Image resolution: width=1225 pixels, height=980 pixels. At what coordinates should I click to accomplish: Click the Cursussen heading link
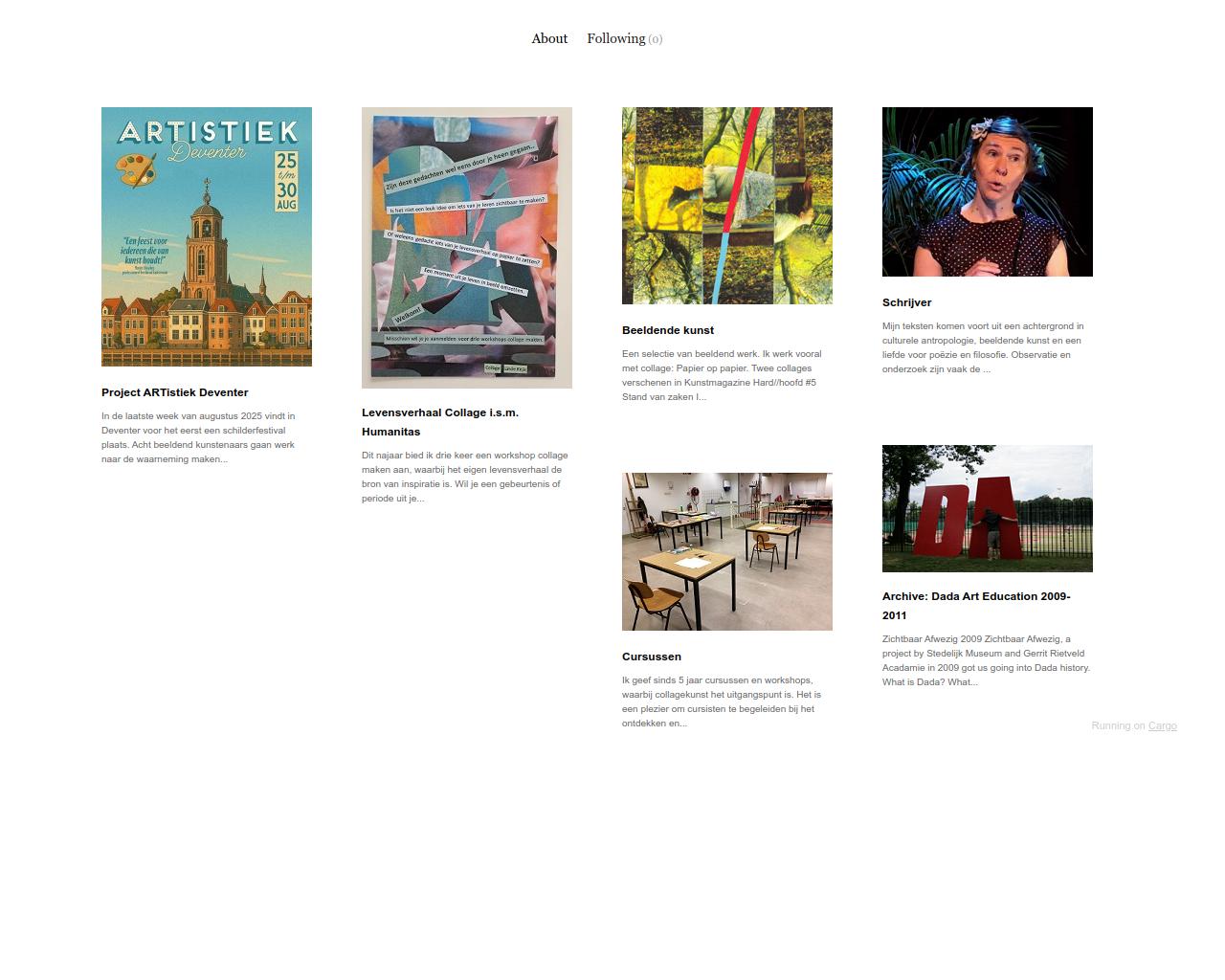(x=652, y=657)
